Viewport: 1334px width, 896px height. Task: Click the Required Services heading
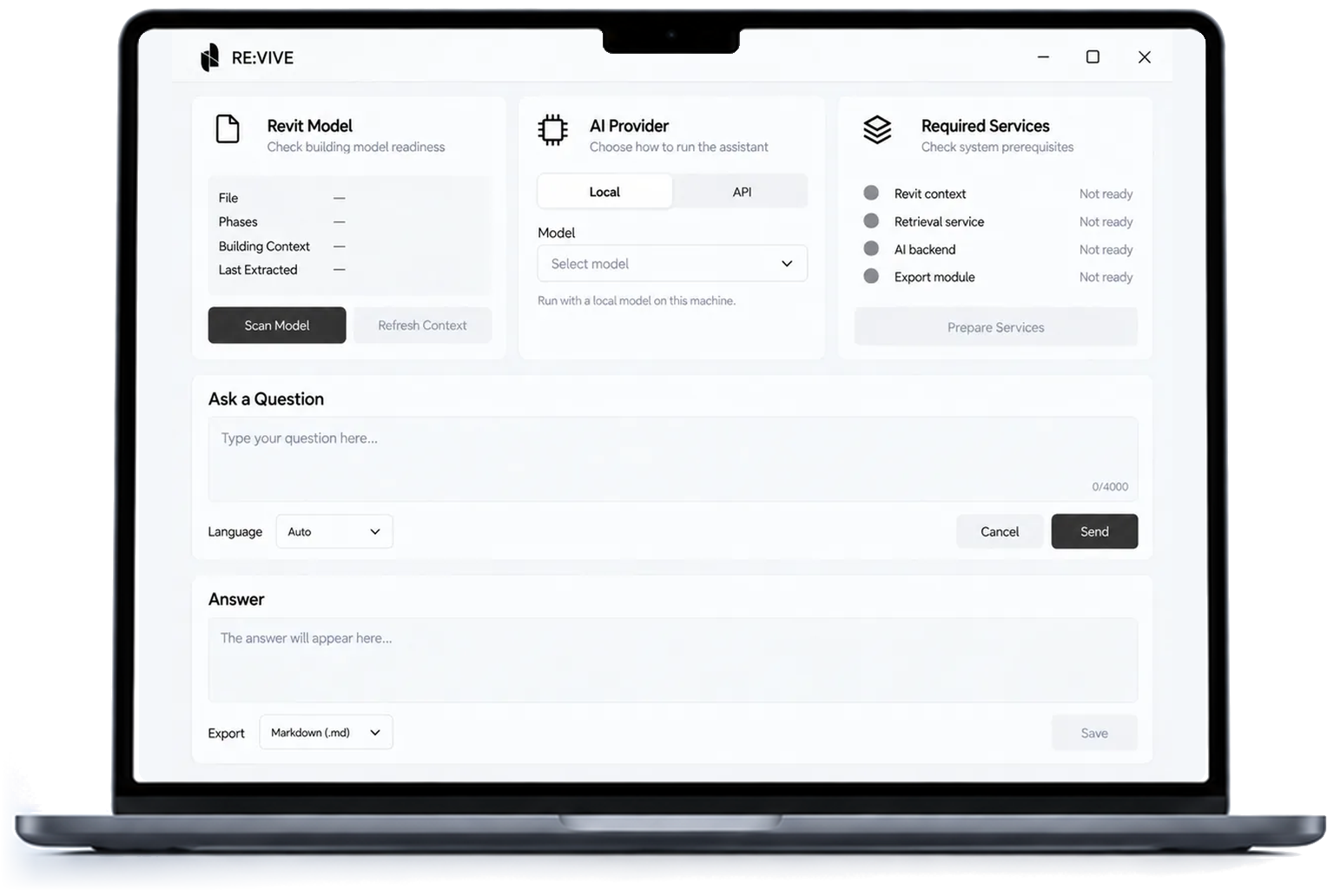[x=985, y=126]
